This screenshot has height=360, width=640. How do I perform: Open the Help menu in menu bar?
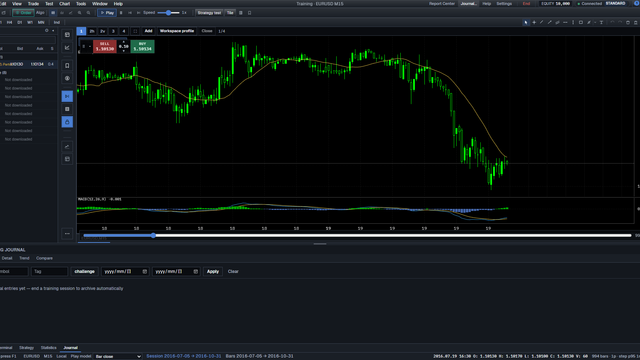point(118,4)
